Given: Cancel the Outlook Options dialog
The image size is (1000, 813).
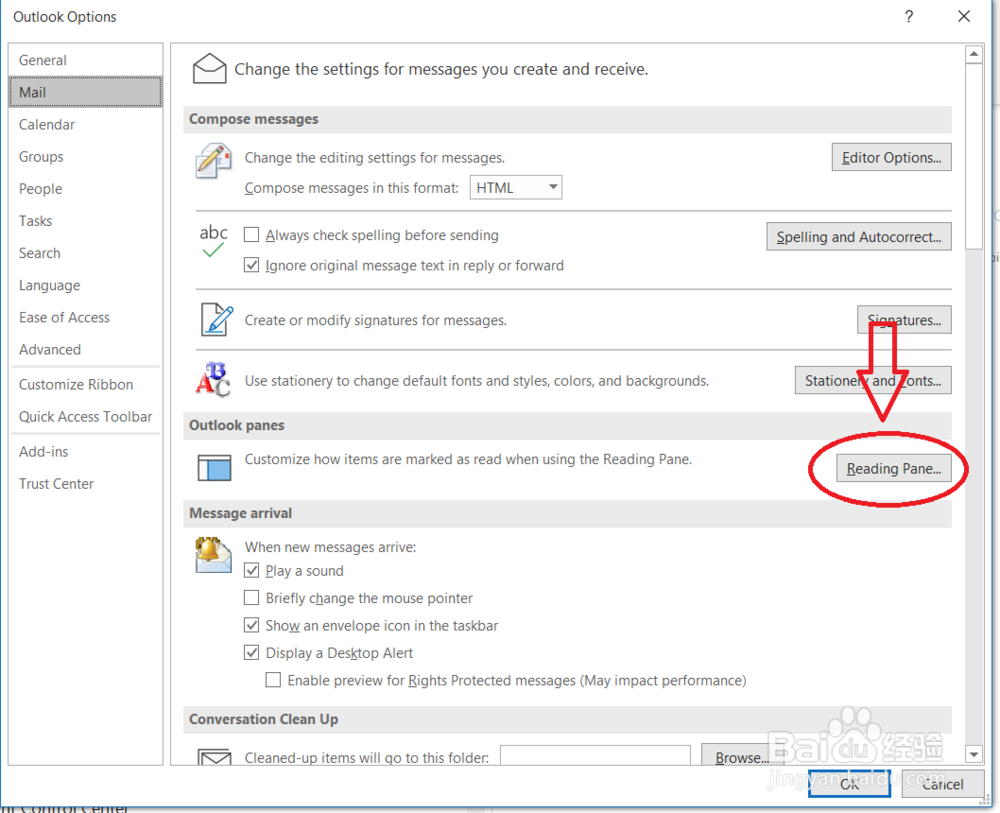Looking at the screenshot, I should [x=943, y=784].
